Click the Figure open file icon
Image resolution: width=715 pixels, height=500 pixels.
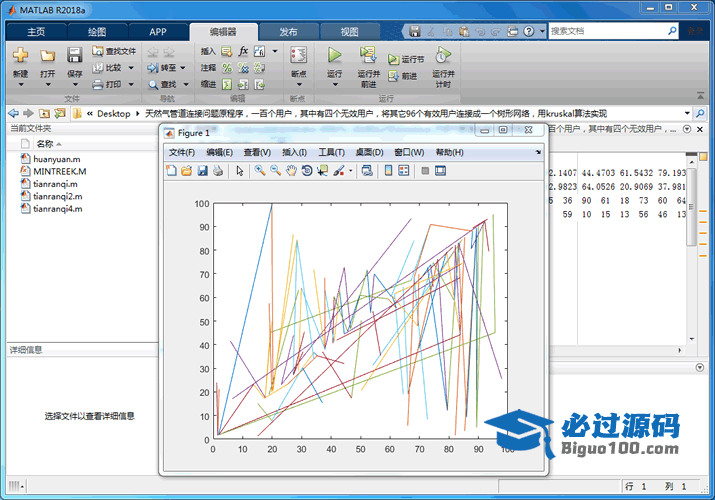[x=187, y=171]
